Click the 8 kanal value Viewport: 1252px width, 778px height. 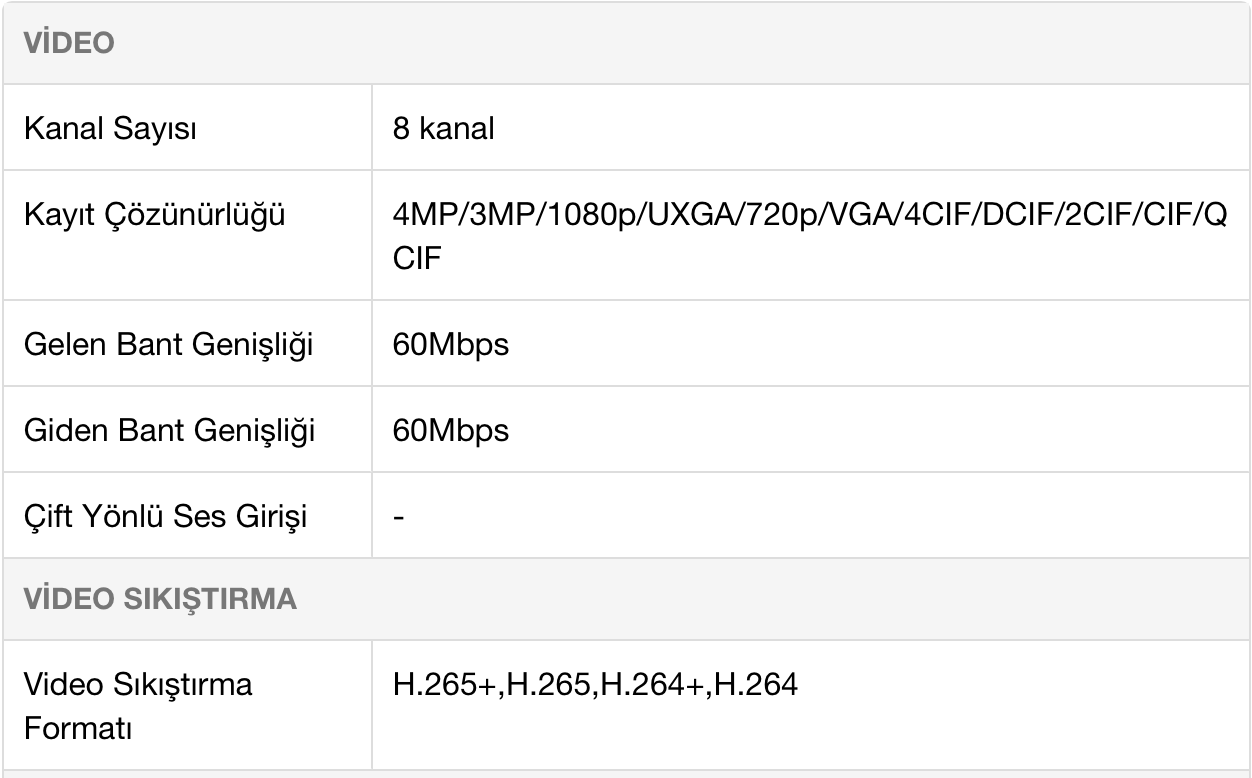(443, 129)
